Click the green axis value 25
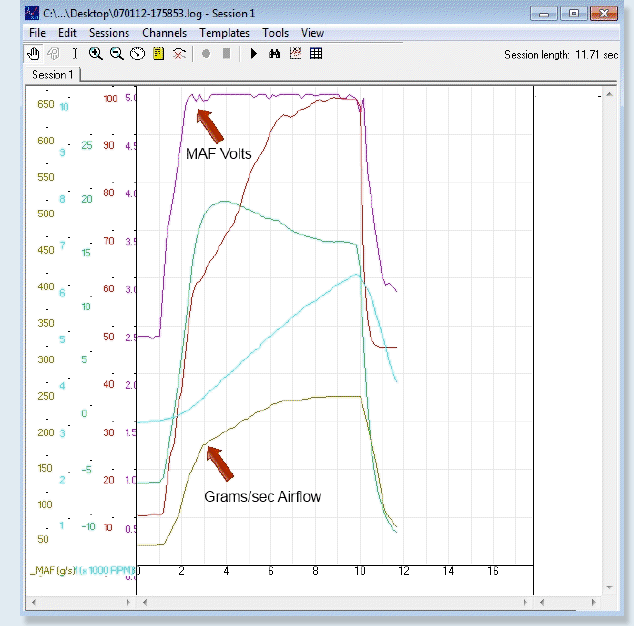This screenshot has width=634, height=626. click(87, 146)
